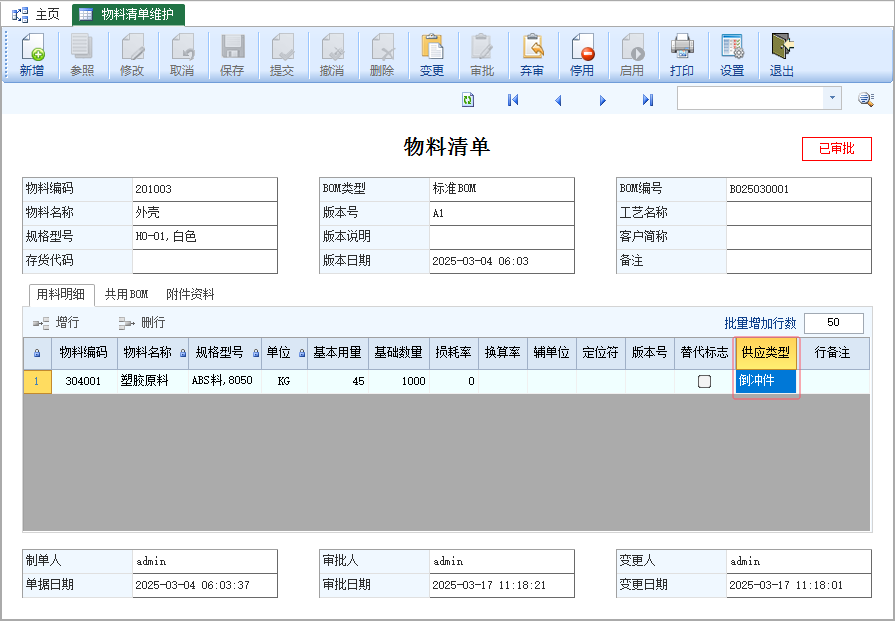Toggle the 替代标志 checkbox in row 1
This screenshot has height=621, width=895.
coord(705,381)
